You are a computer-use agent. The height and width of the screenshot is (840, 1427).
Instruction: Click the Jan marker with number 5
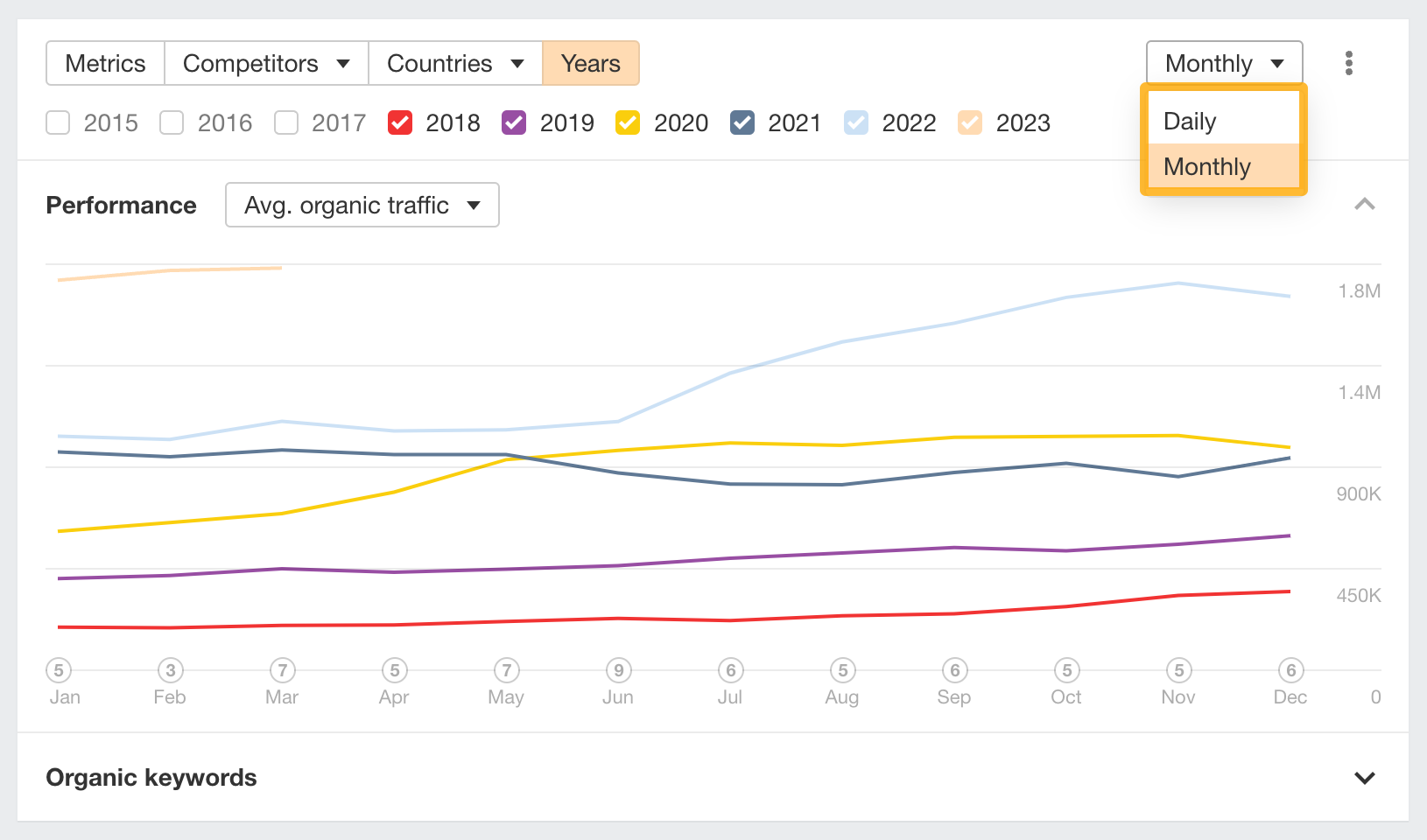click(59, 670)
